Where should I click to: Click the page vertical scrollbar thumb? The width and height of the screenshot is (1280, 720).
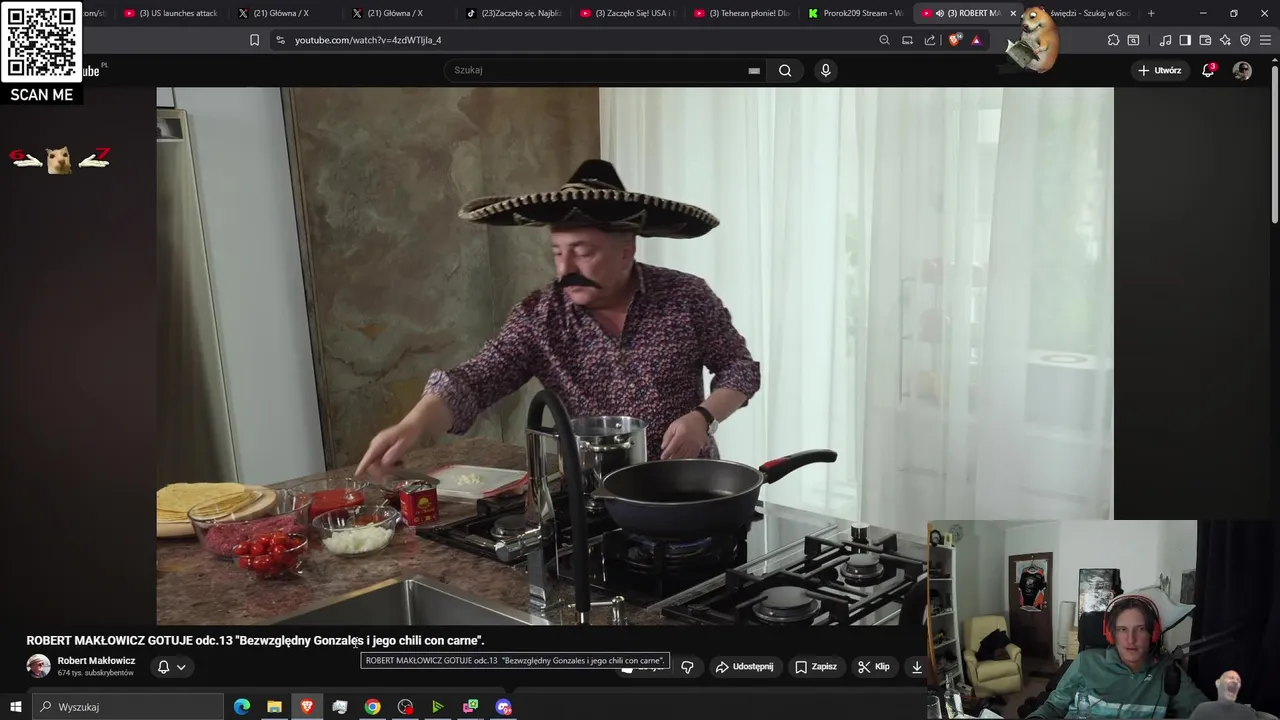click(1274, 143)
